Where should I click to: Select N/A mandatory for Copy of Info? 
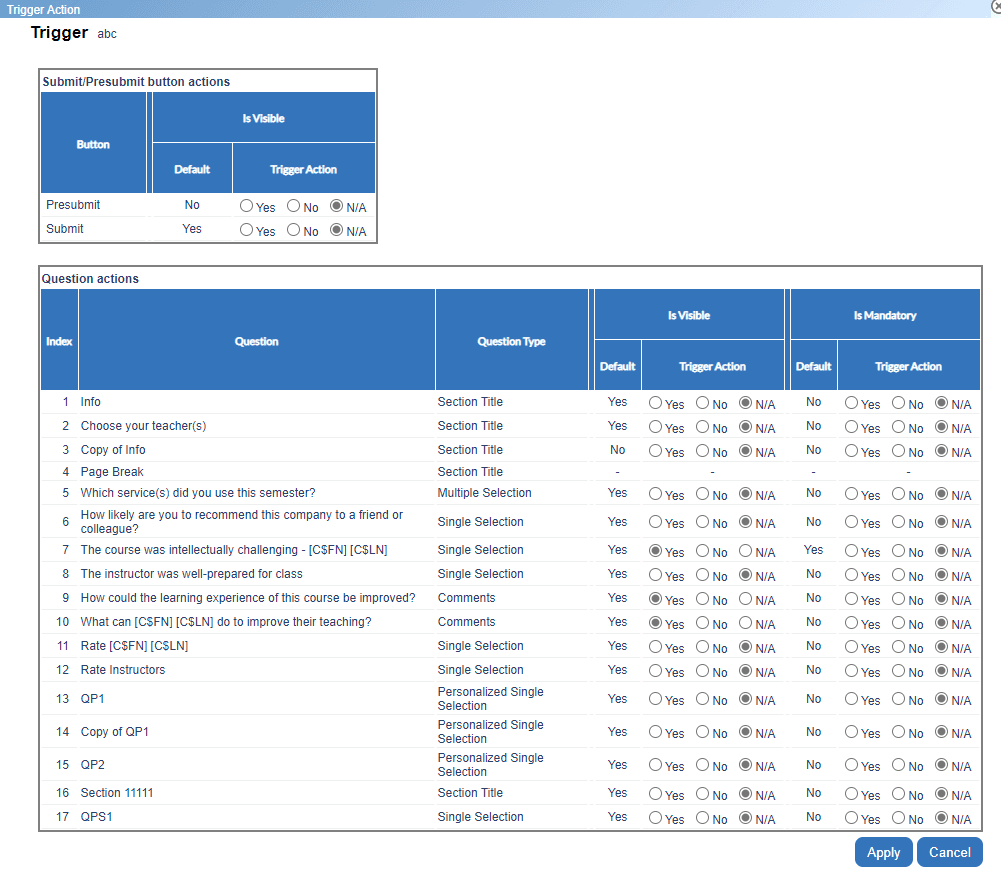click(942, 451)
